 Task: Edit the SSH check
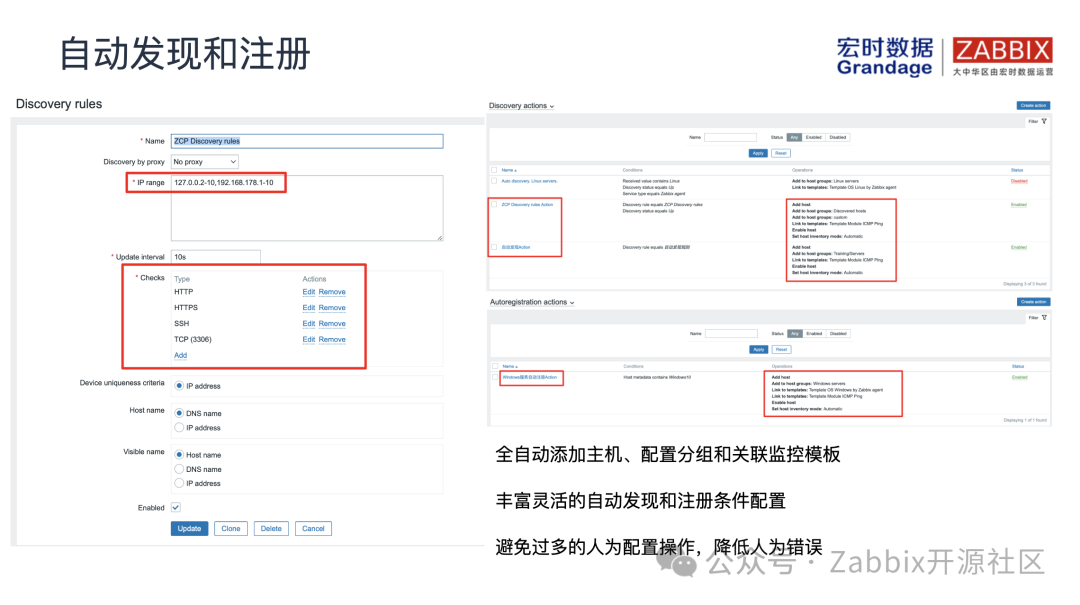[309, 324]
